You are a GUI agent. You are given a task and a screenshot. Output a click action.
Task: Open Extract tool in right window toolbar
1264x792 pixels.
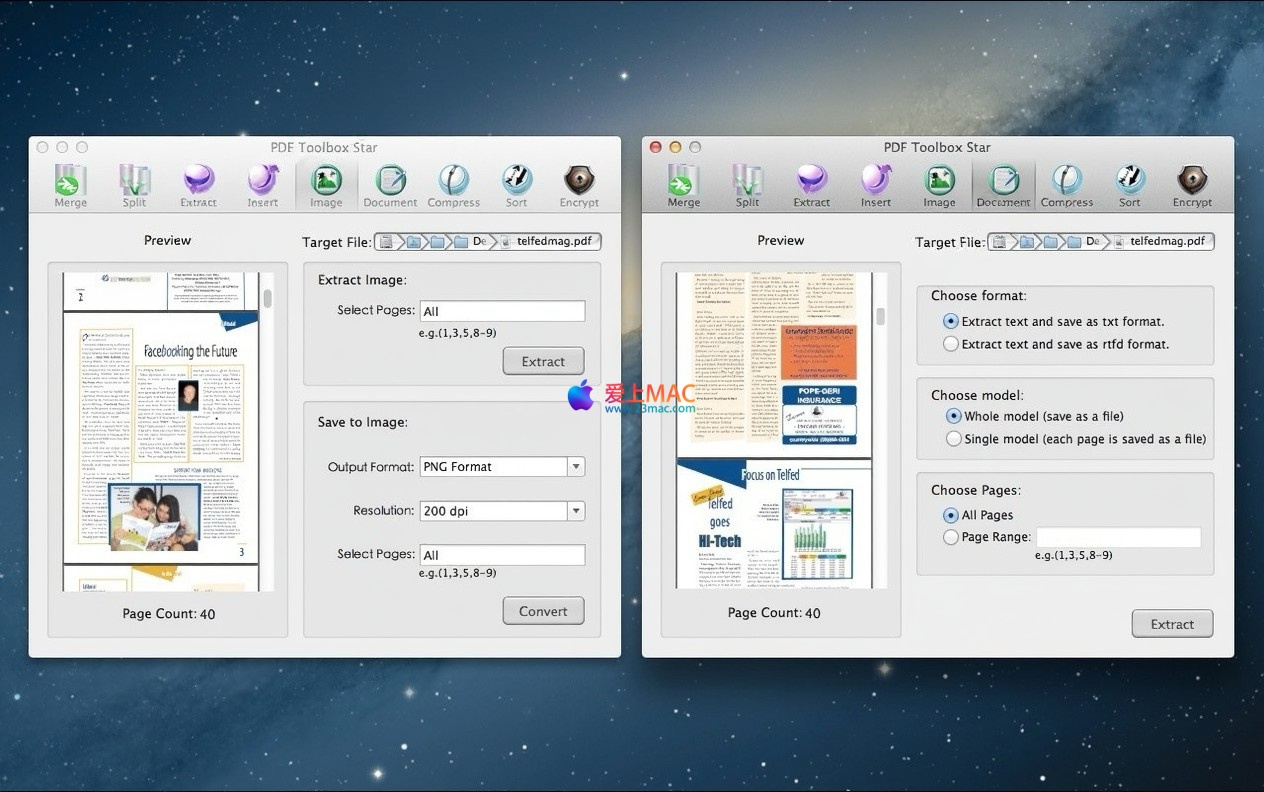[x=811, y=185]
